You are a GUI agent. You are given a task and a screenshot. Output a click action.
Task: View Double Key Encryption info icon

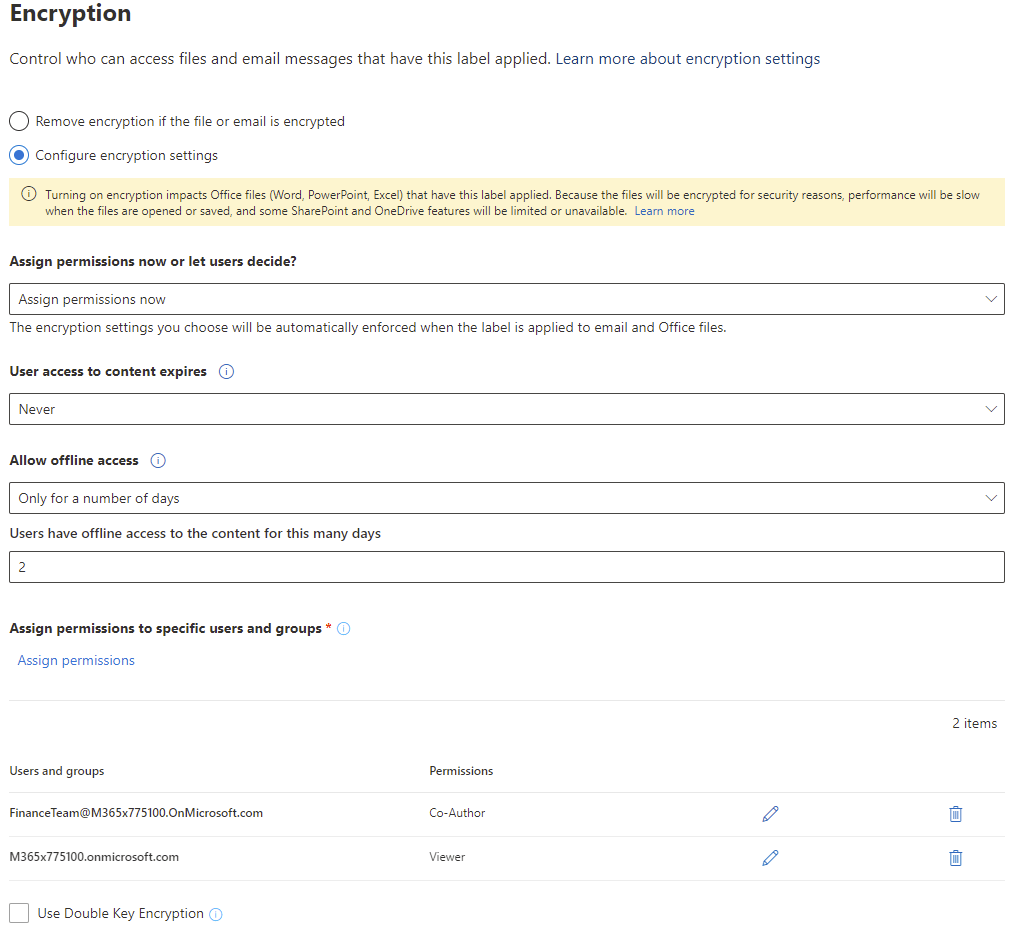216,914
